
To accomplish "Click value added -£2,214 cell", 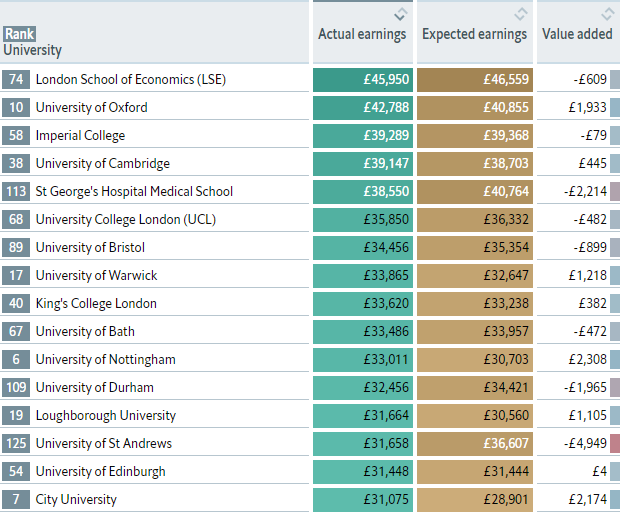I will (578, 192).
